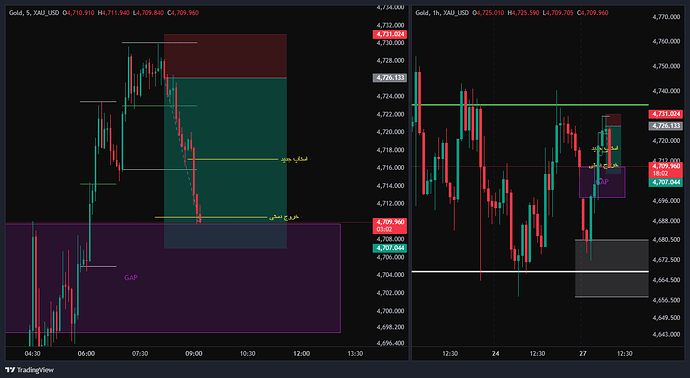Select the H4,725.590 high value in 1h legend
690x378 pixels.
523,13
